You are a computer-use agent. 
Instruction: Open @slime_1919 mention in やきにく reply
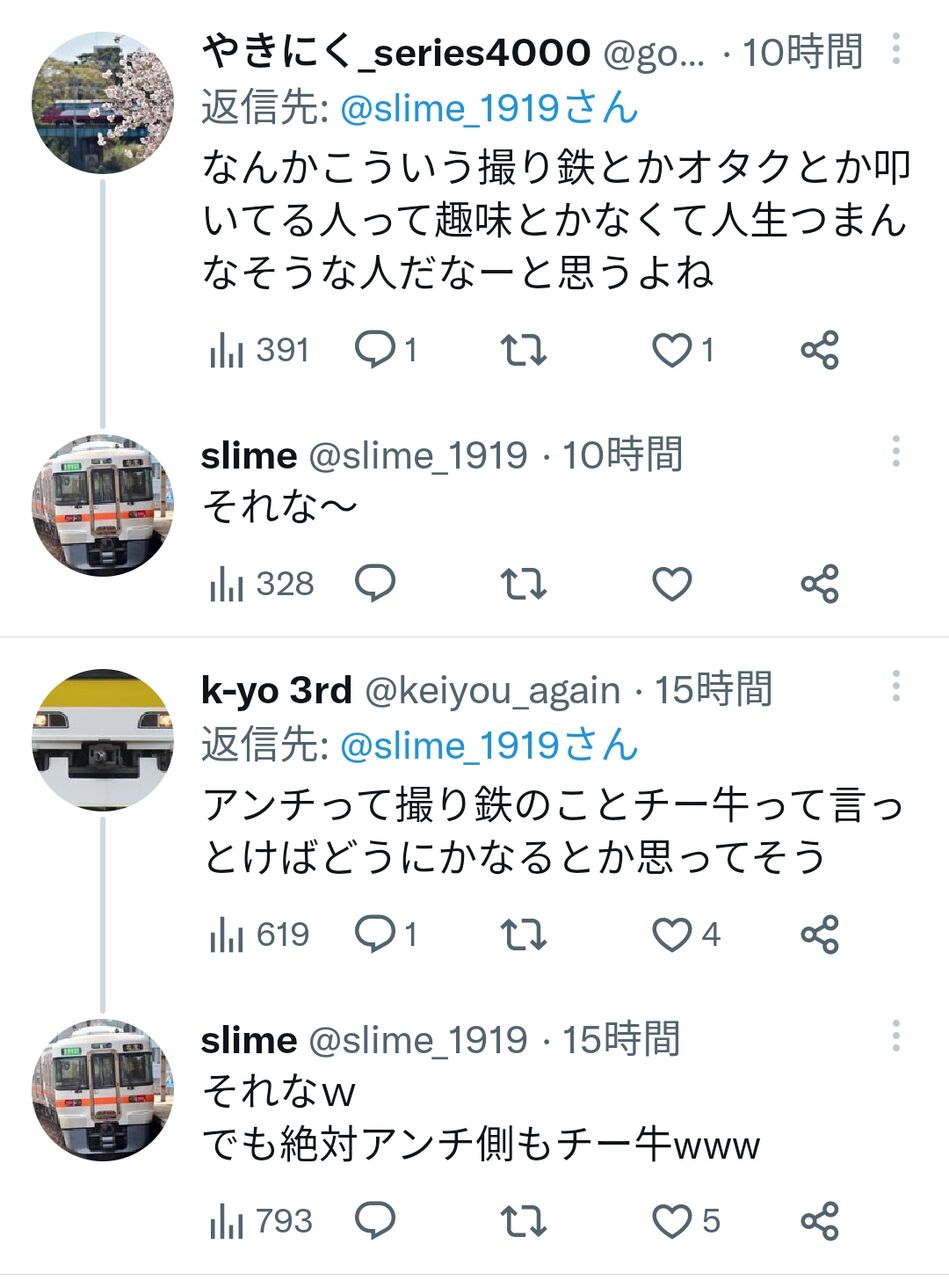[x=489, y=107]
